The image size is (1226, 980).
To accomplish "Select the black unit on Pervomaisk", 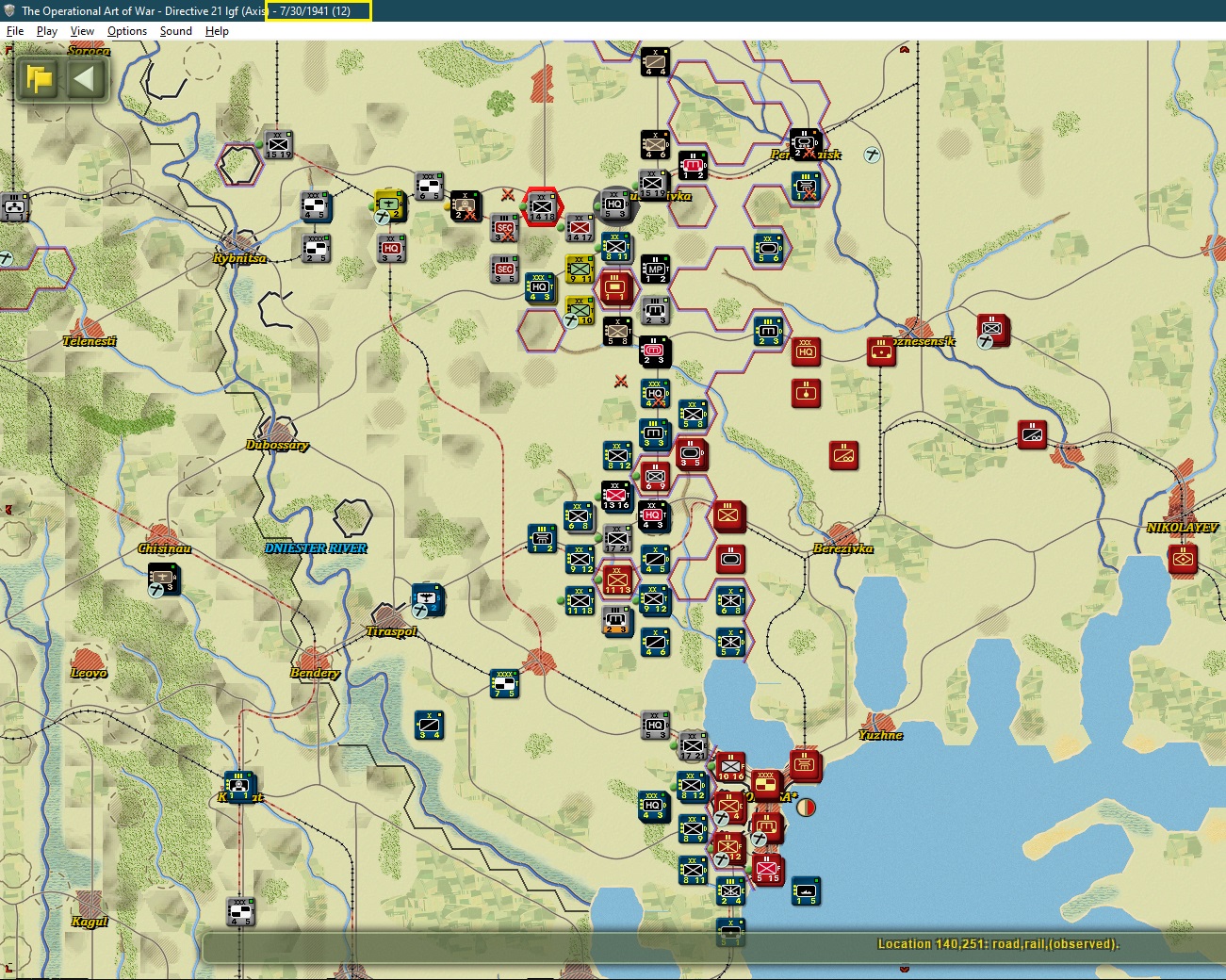I will tap(805, 144).
